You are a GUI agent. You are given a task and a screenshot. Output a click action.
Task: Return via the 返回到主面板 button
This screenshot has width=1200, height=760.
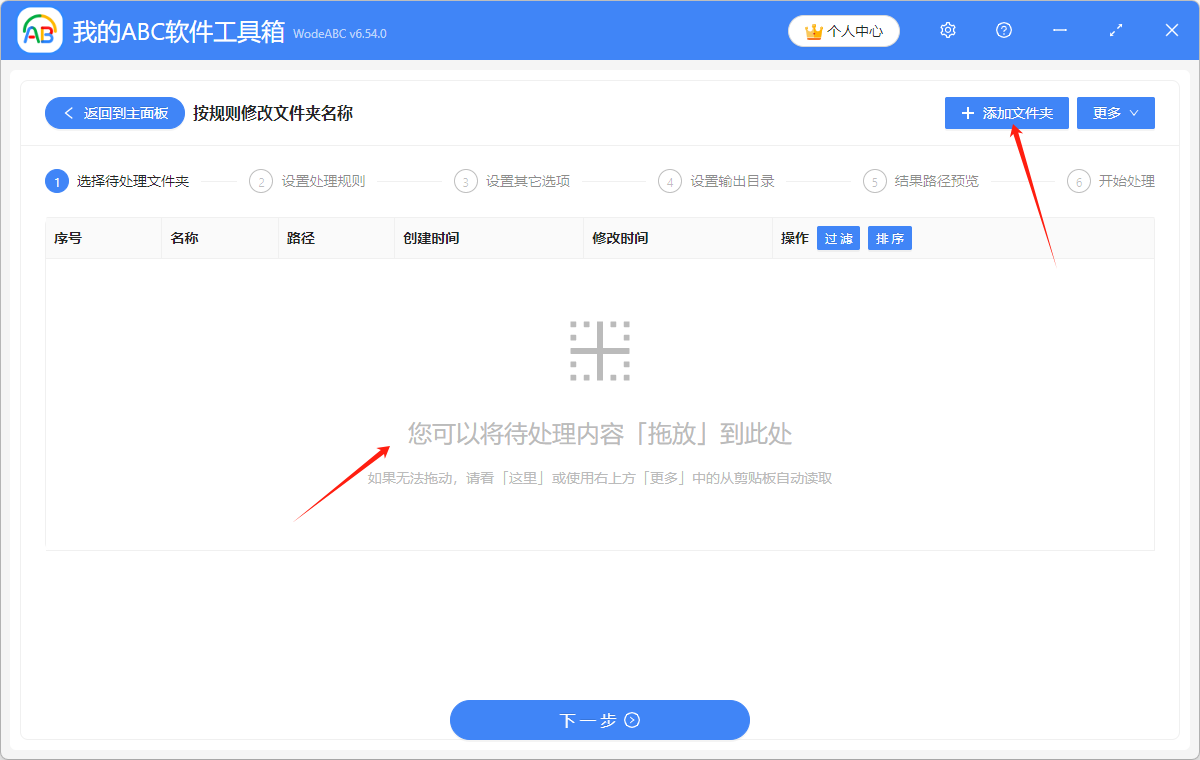[114, 113]
